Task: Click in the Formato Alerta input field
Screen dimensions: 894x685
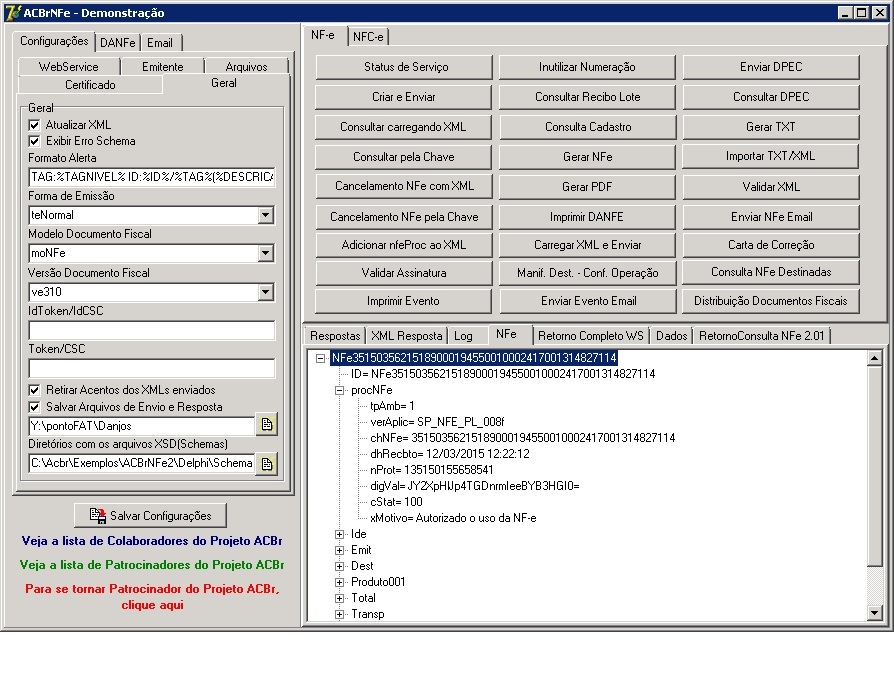Action: [152, 177]
